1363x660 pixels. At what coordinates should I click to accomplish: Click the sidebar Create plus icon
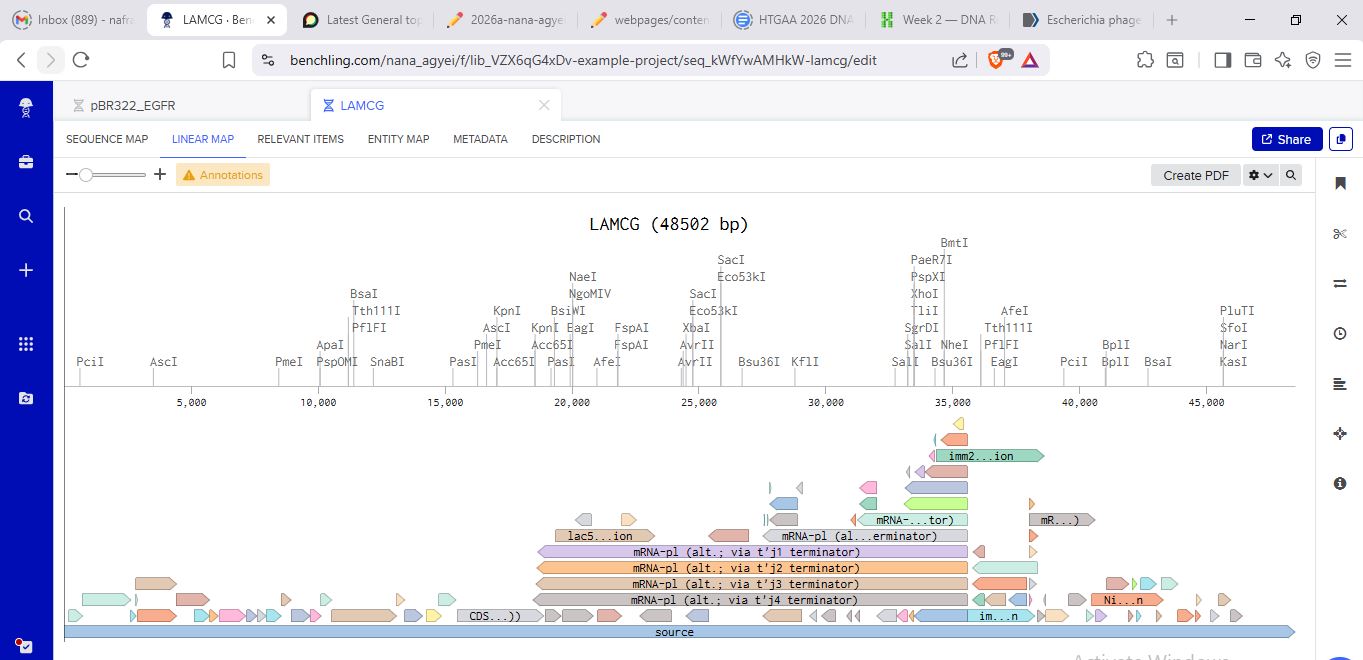(x=26, y=270)
